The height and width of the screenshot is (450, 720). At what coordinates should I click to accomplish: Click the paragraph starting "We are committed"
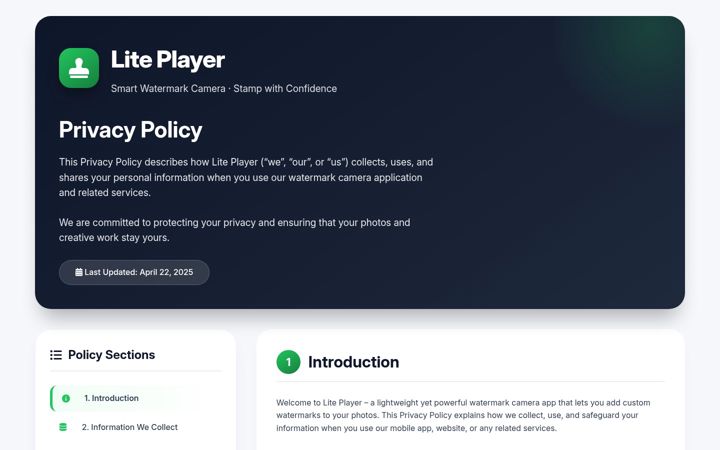tap(235, 230)
